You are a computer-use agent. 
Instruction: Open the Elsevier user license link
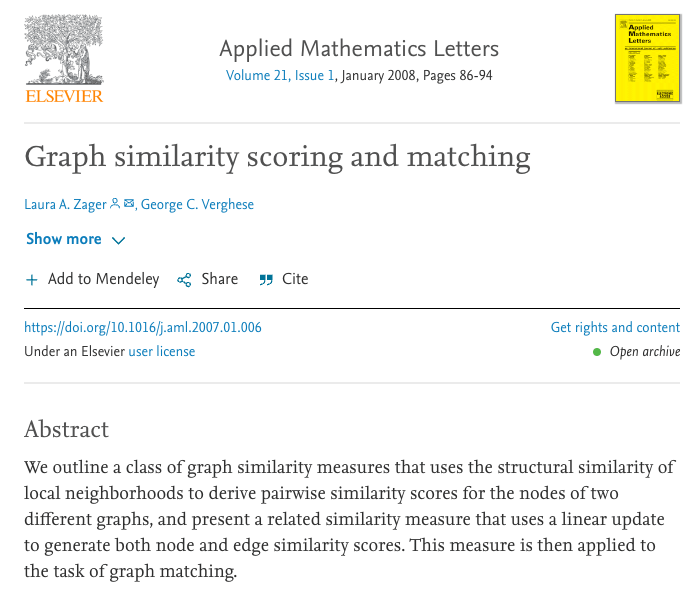click(x=161, y=352)
